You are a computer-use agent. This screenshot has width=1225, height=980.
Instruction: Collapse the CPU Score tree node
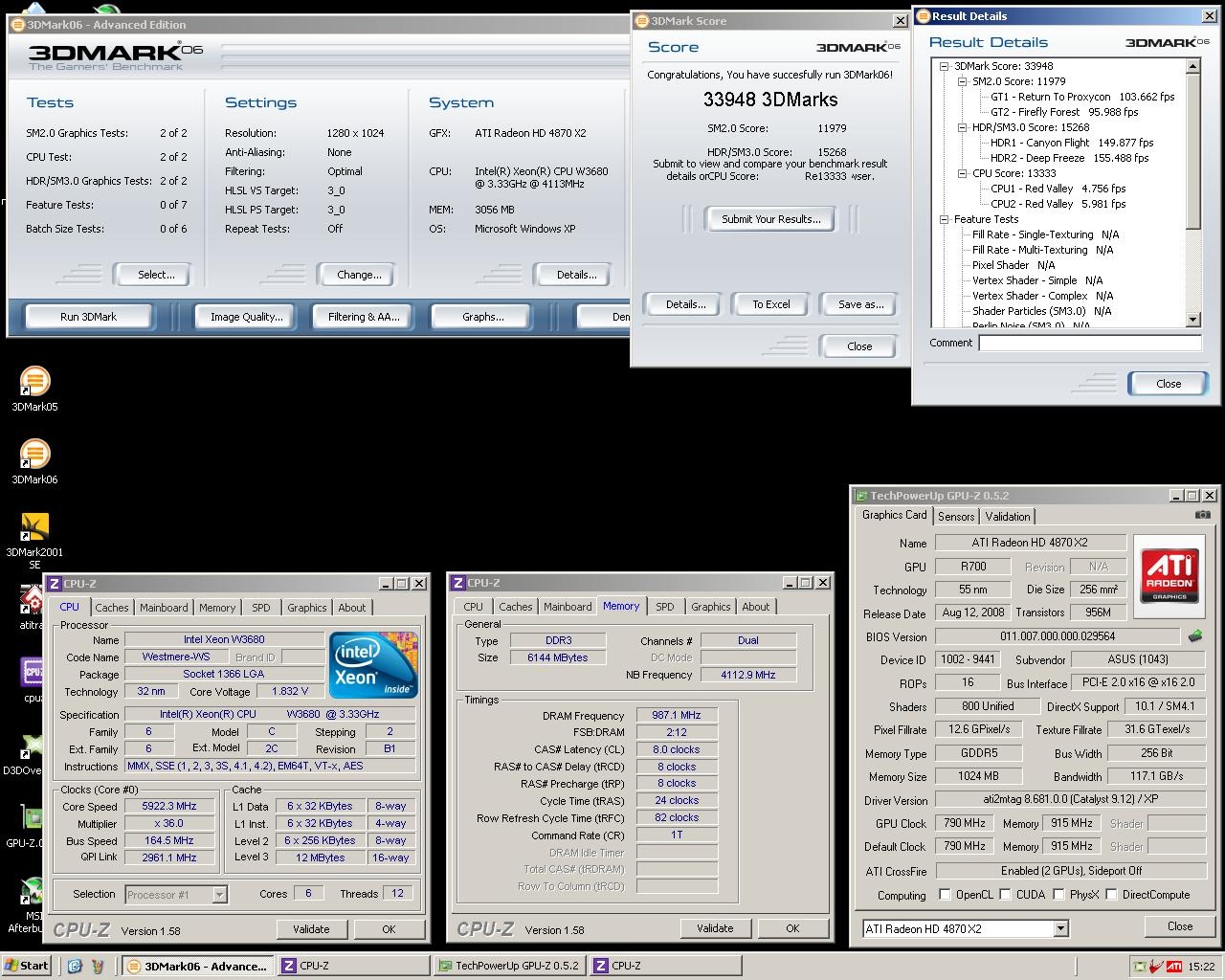(963, 174)
